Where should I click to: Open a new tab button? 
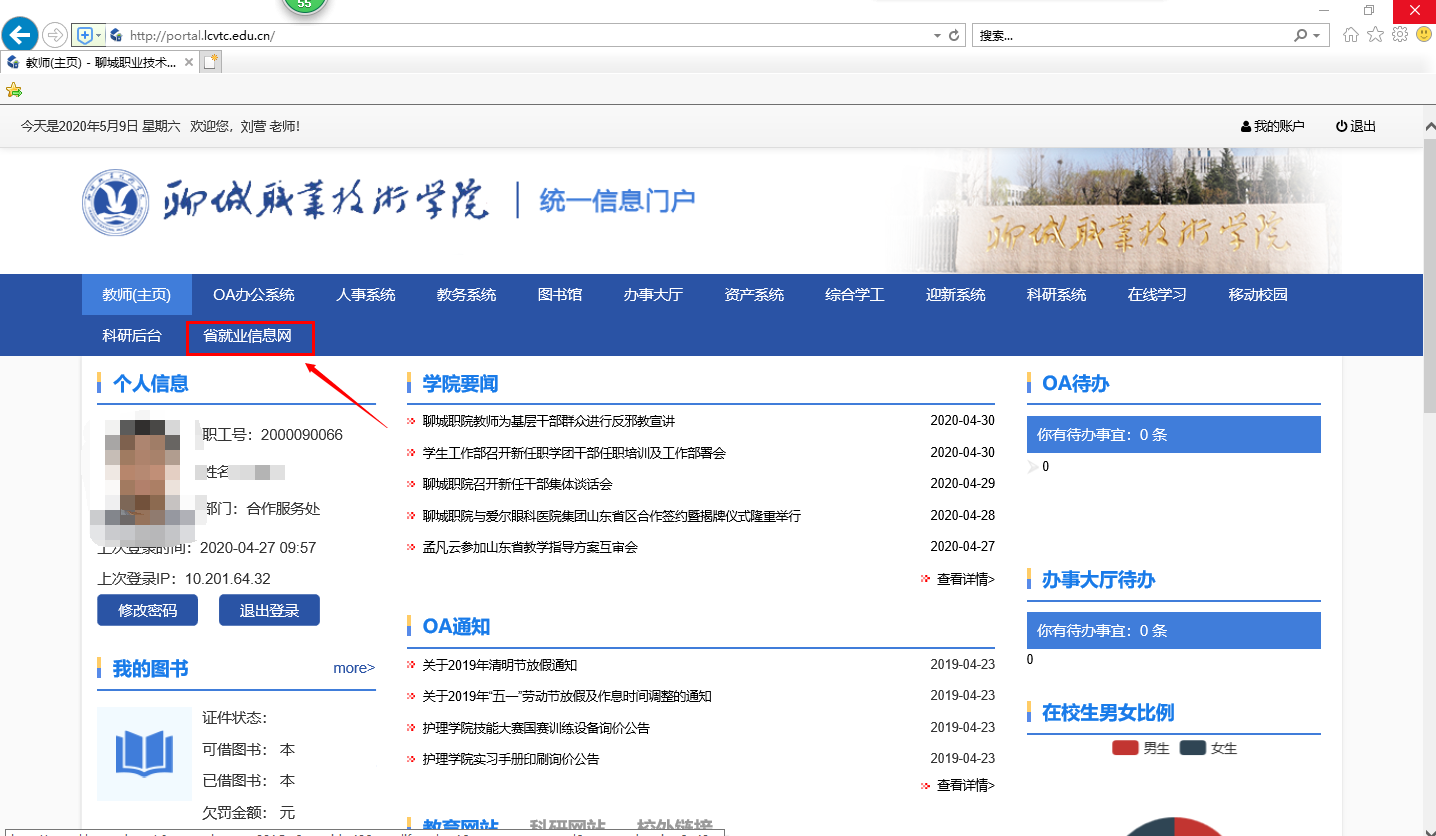(x=211, y=62)
